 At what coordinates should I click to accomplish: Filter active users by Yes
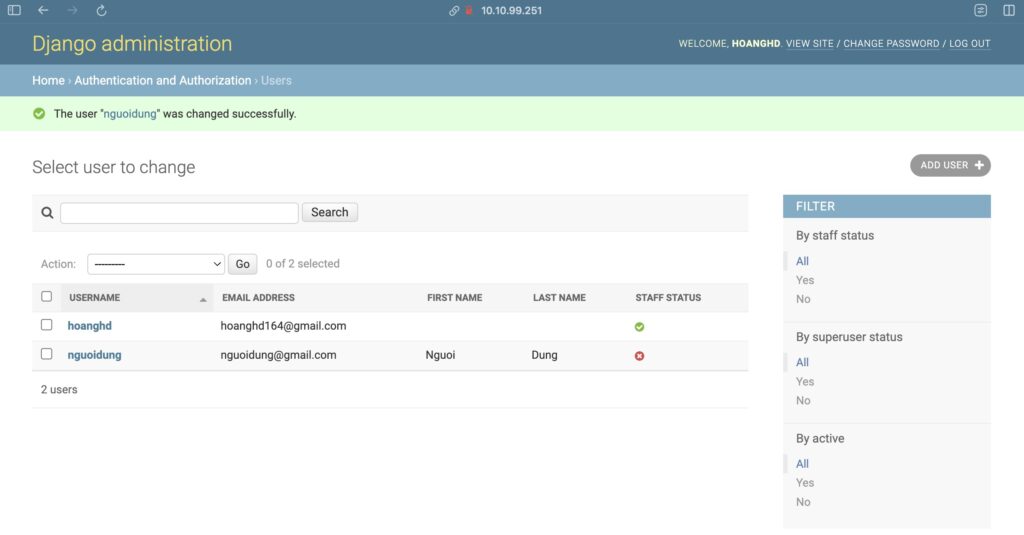(805, 483)
